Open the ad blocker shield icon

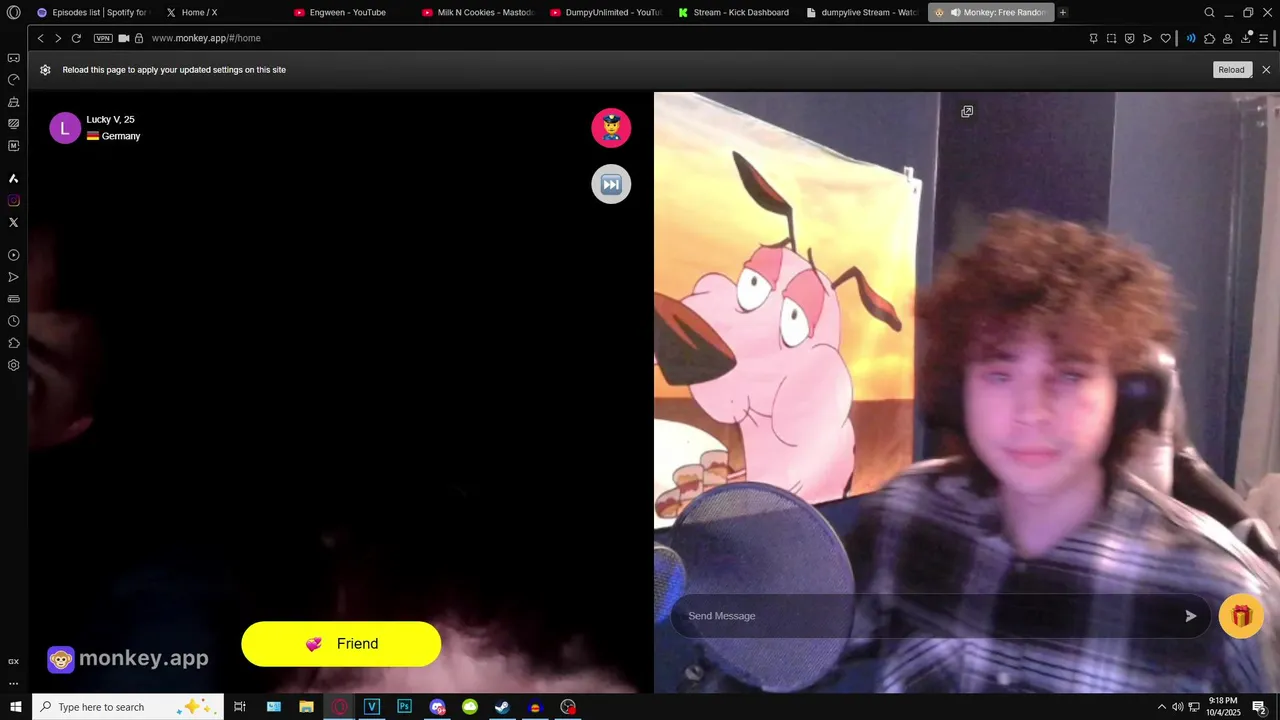(1129, 38)
